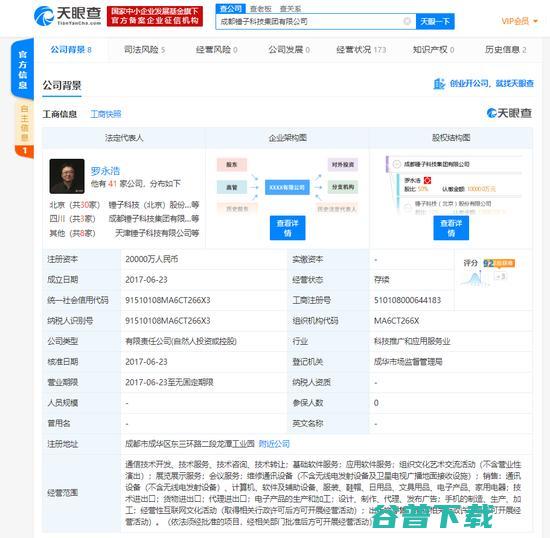Collapse 成都锤子科技集团有限公司 equity tree node
Image resolution: width=550 pixels, height=538 pixels.
(397, 164)
